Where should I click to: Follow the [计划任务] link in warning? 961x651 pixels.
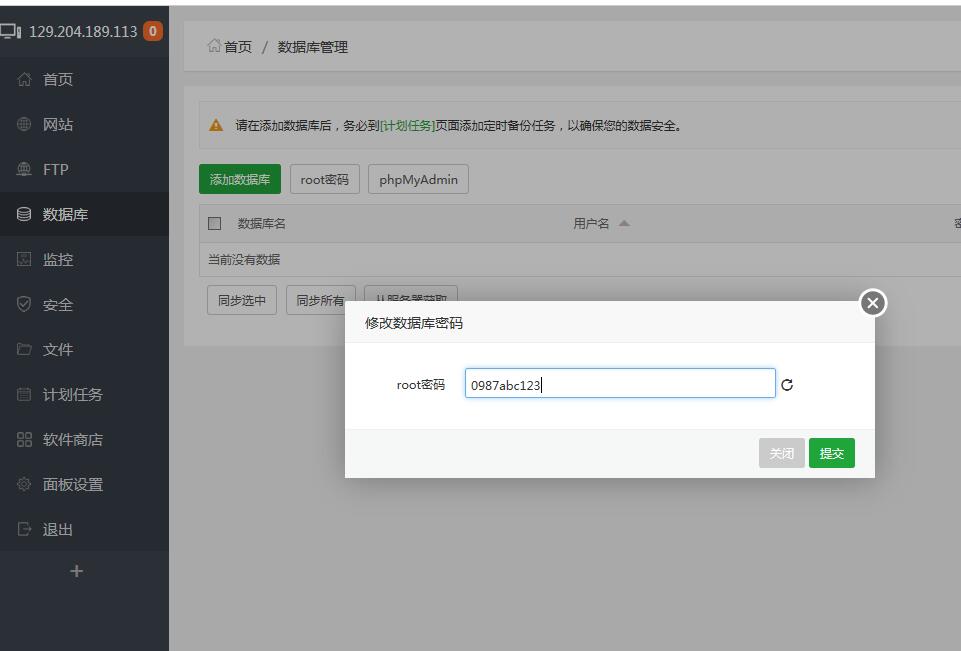(407, 126)
